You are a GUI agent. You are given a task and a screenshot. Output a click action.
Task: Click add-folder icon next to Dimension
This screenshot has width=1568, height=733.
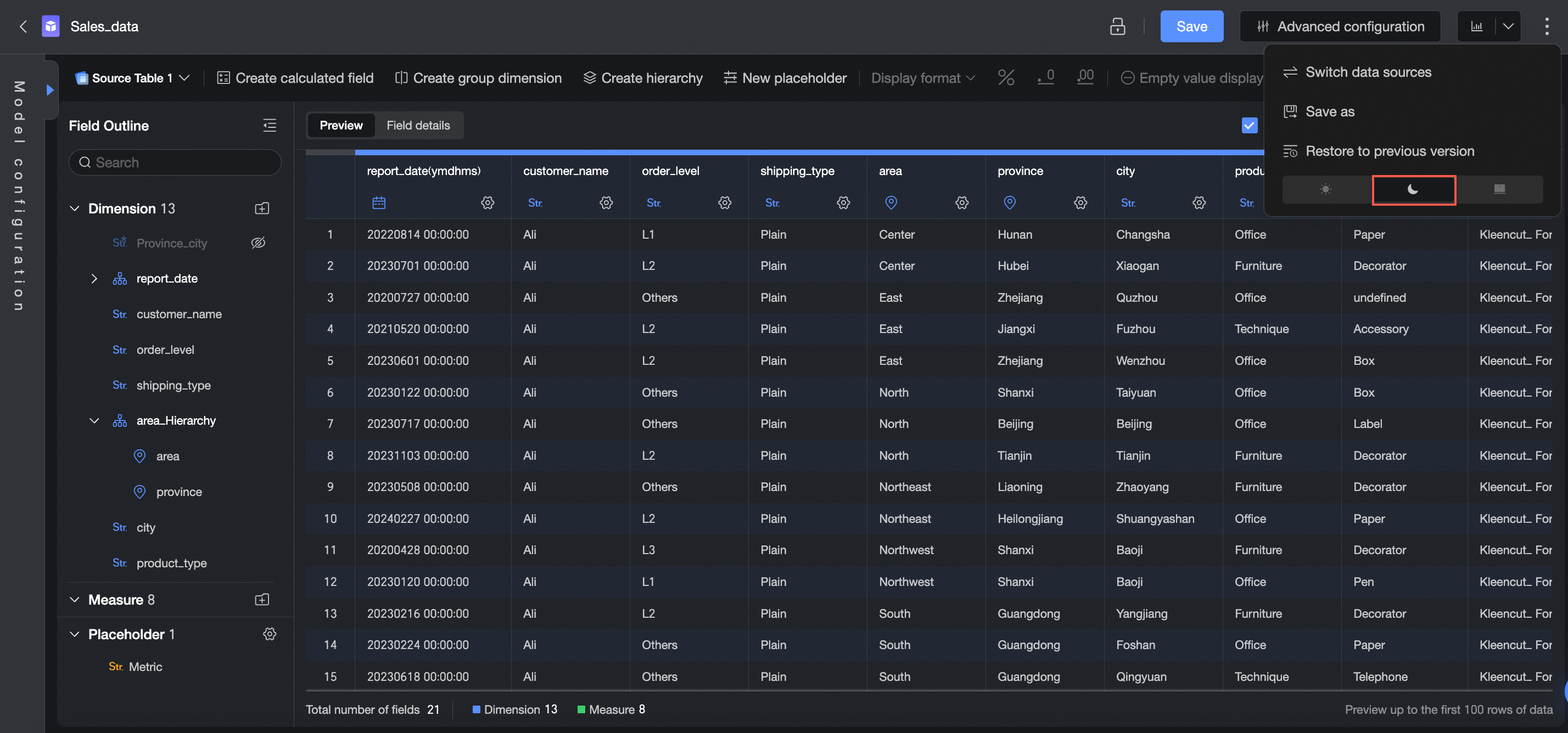pos(262,208)
